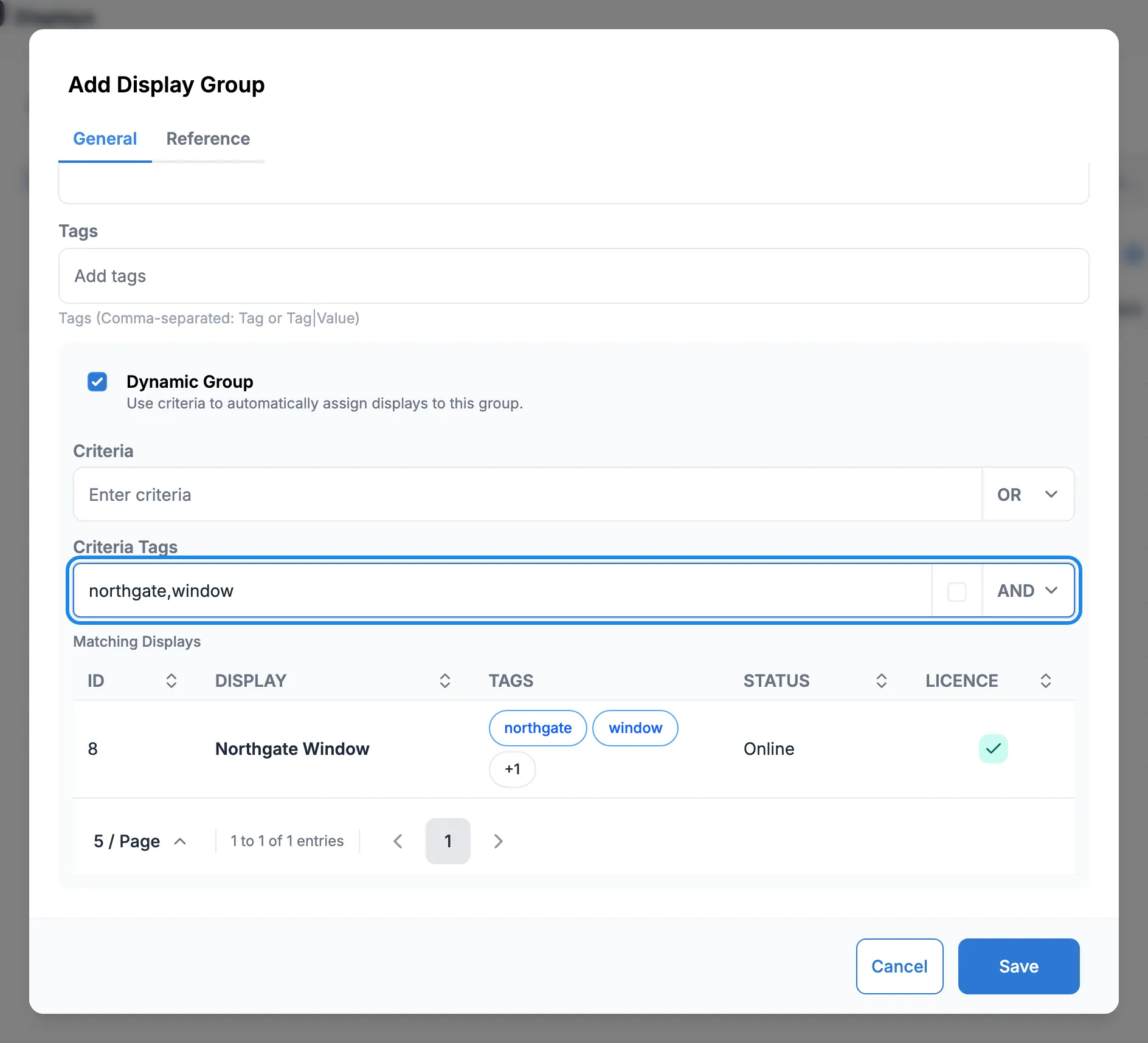The image size is (1148, 1043).
Task: Click the northgate tag chip
Action: (x=538, y=728)
